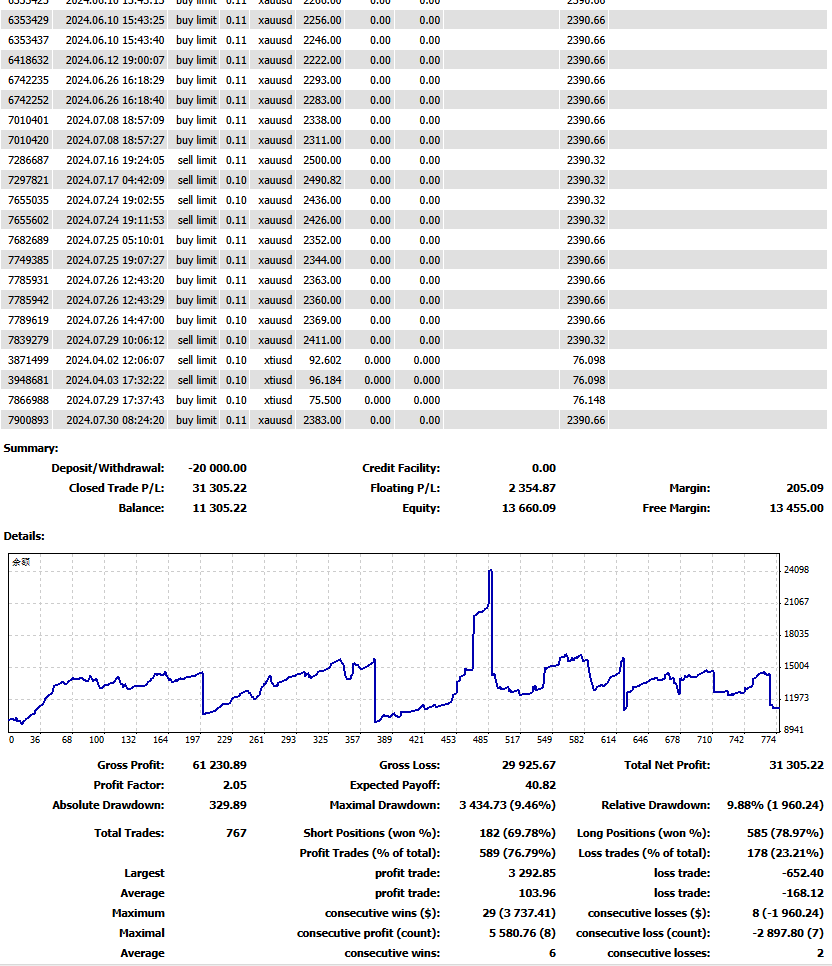This screenshot has width=832, height=966.
Task: Click timestamp 2024.07.26 14:47:00
Action: tap(115, 320)
